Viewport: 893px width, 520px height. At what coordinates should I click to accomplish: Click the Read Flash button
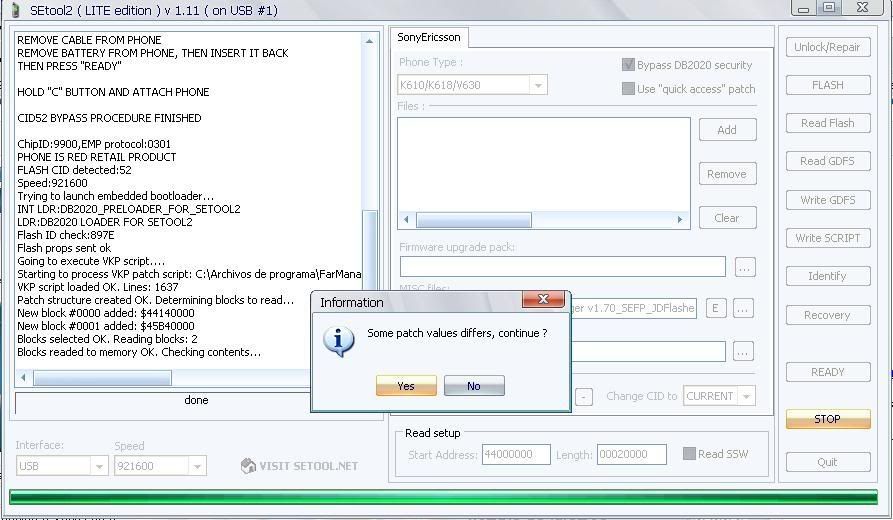point(828,123)
